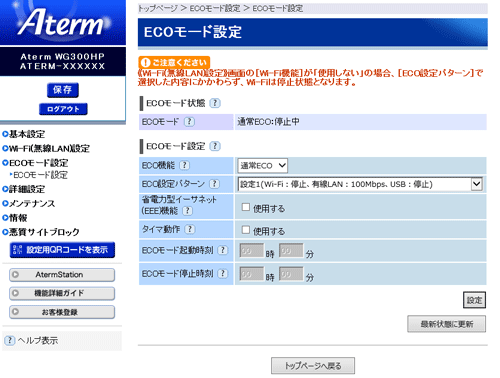Click the 保存 button
Screen dimensions: 500x378
pyautogui.click(x=63, y=90)
